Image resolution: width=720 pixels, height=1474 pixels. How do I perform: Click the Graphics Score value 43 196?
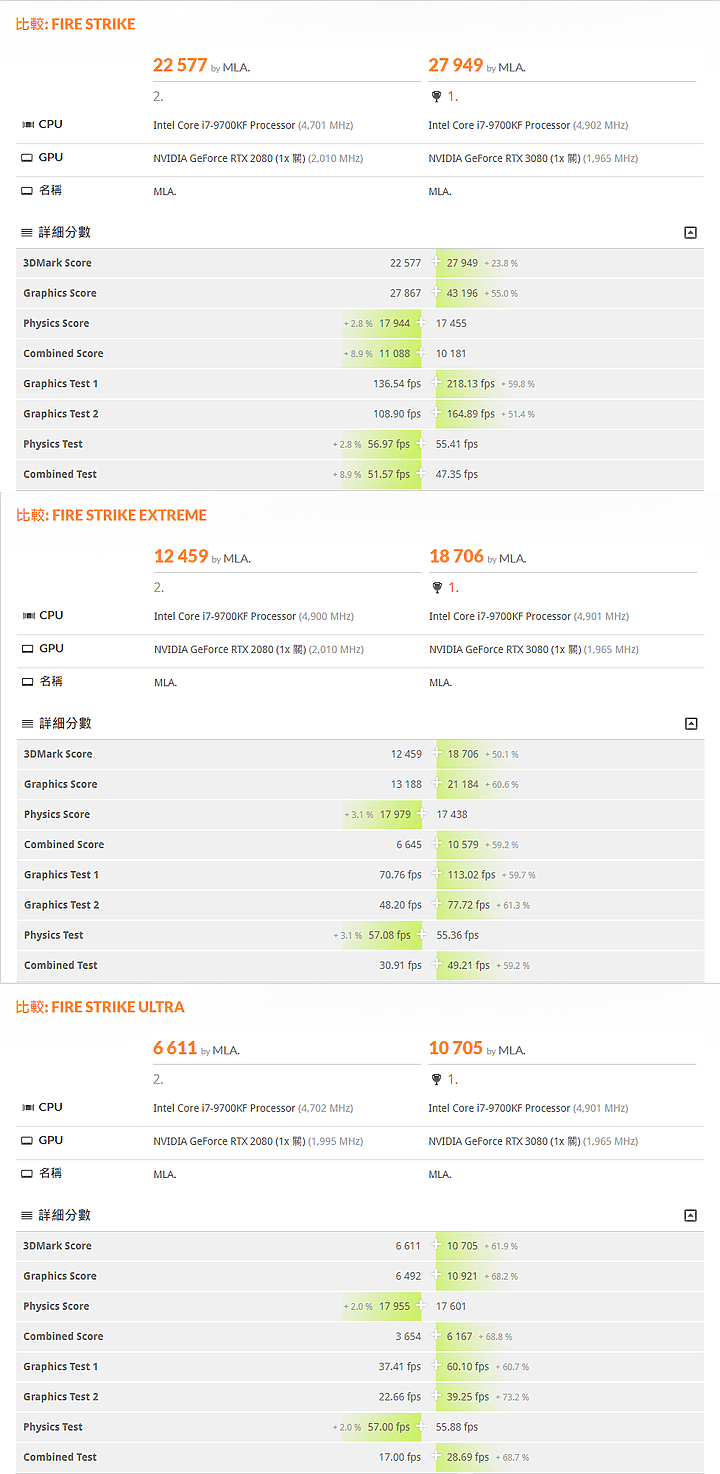tap(462, 293)
